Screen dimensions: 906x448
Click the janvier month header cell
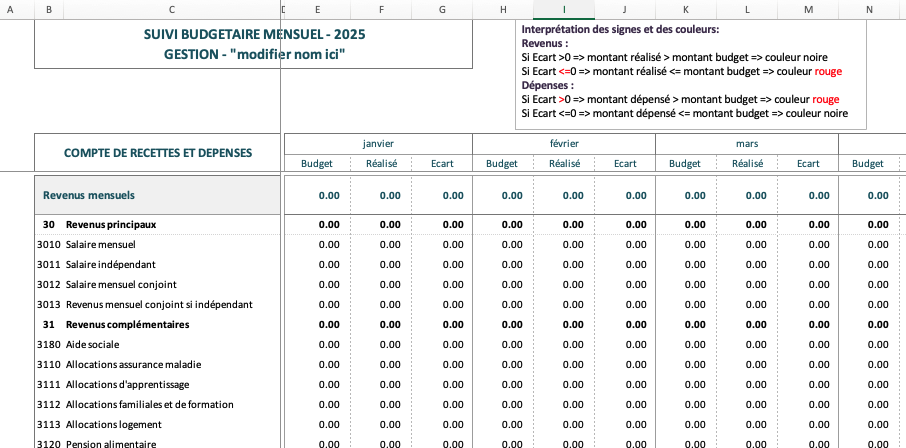point(378,143)
